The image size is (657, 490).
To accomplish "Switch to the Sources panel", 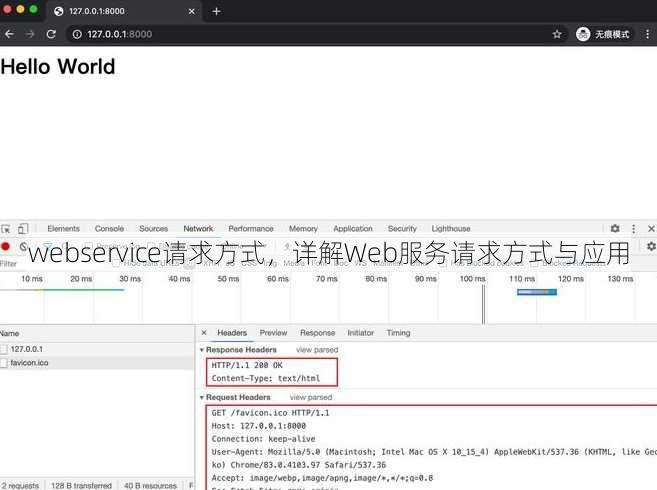I will pos(153,229).
